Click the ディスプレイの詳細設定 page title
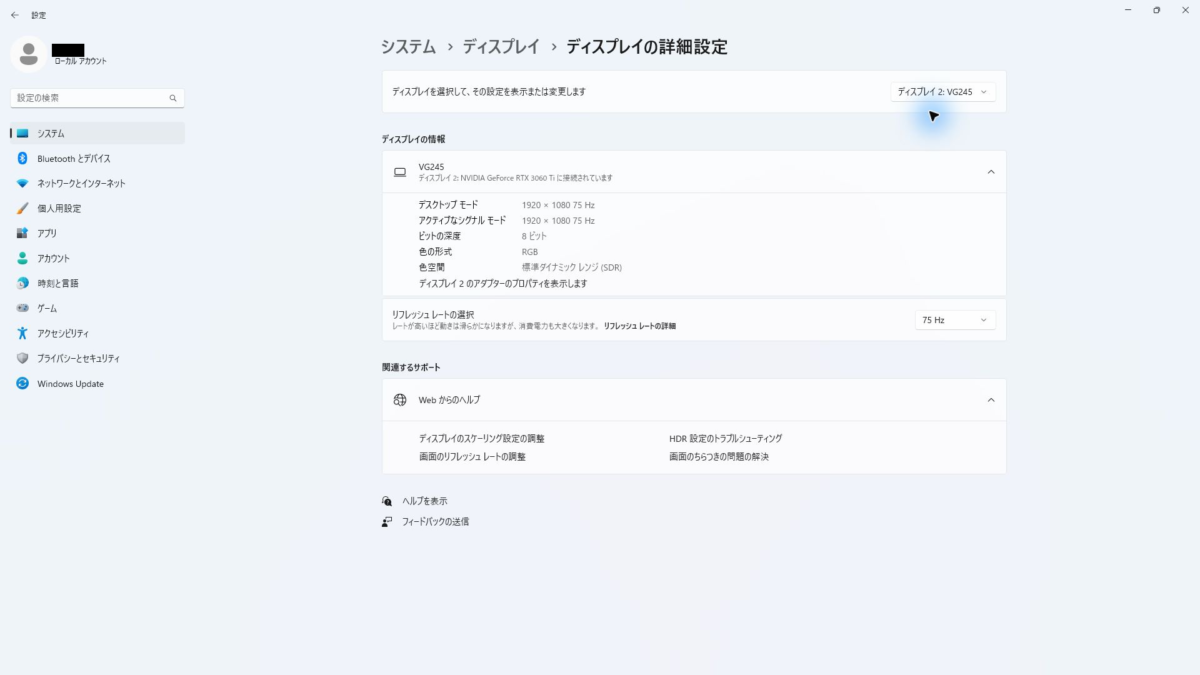The image size is (1200, 675). 647,46
